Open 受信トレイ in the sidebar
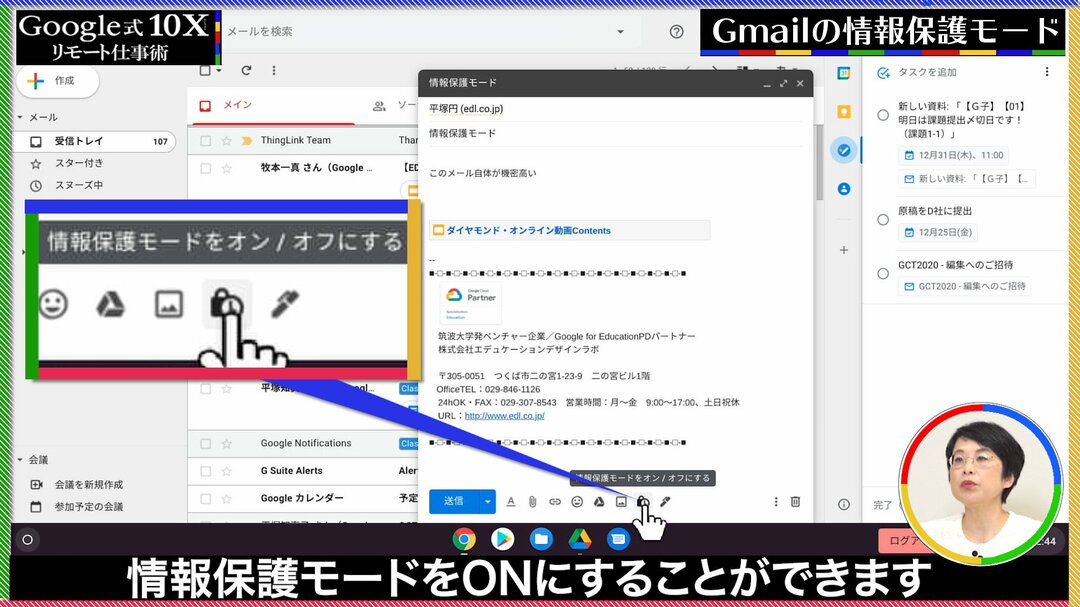 (x=95, y=141)
